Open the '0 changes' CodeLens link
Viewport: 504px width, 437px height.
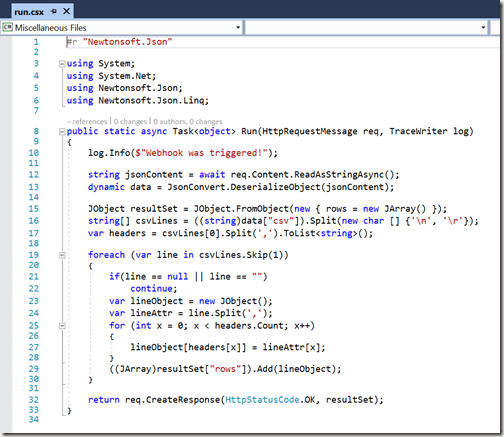(130, 121)
